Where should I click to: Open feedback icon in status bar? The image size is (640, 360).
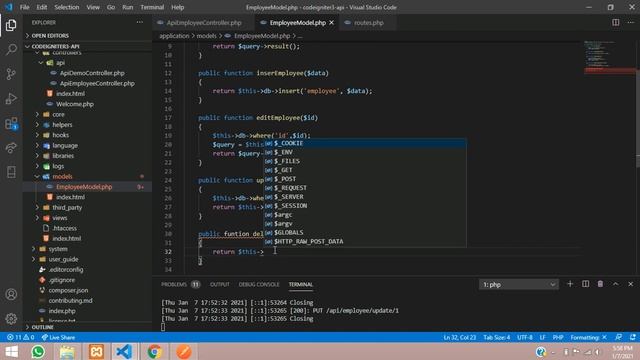[619, 338]
